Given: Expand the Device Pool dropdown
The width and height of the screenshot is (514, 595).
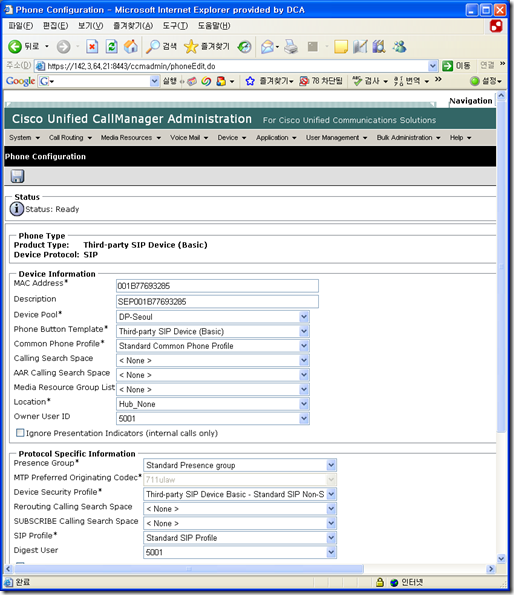Looking at the screenshot, I should (x=303, y=317).
